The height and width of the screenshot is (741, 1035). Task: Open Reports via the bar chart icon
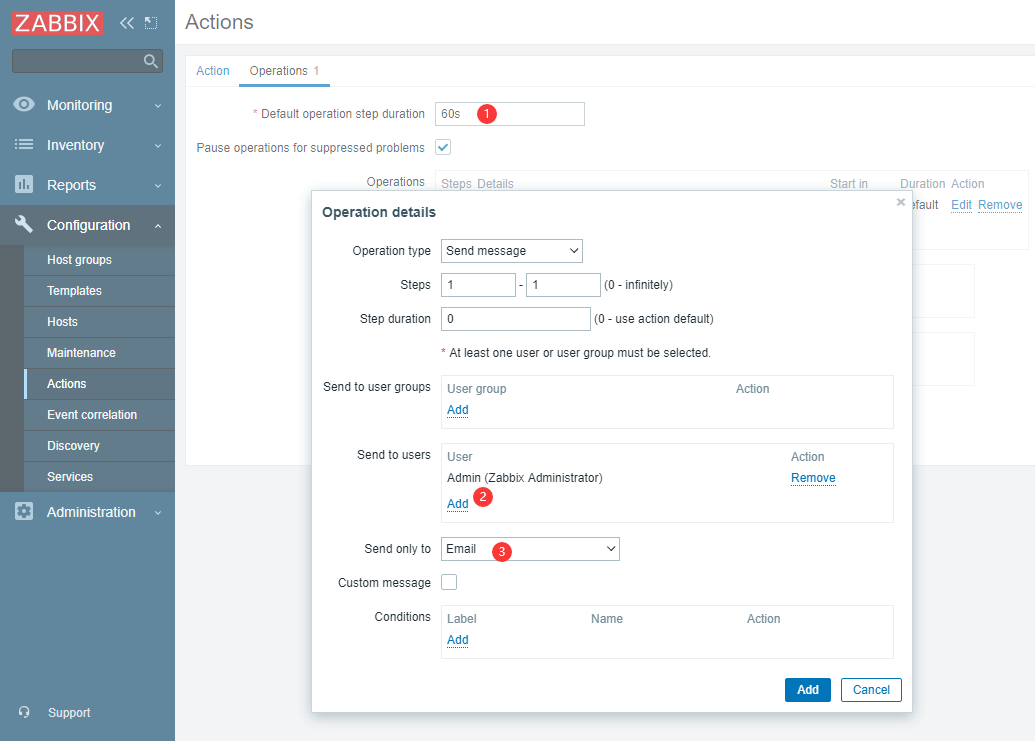click(x=24, y=185)
